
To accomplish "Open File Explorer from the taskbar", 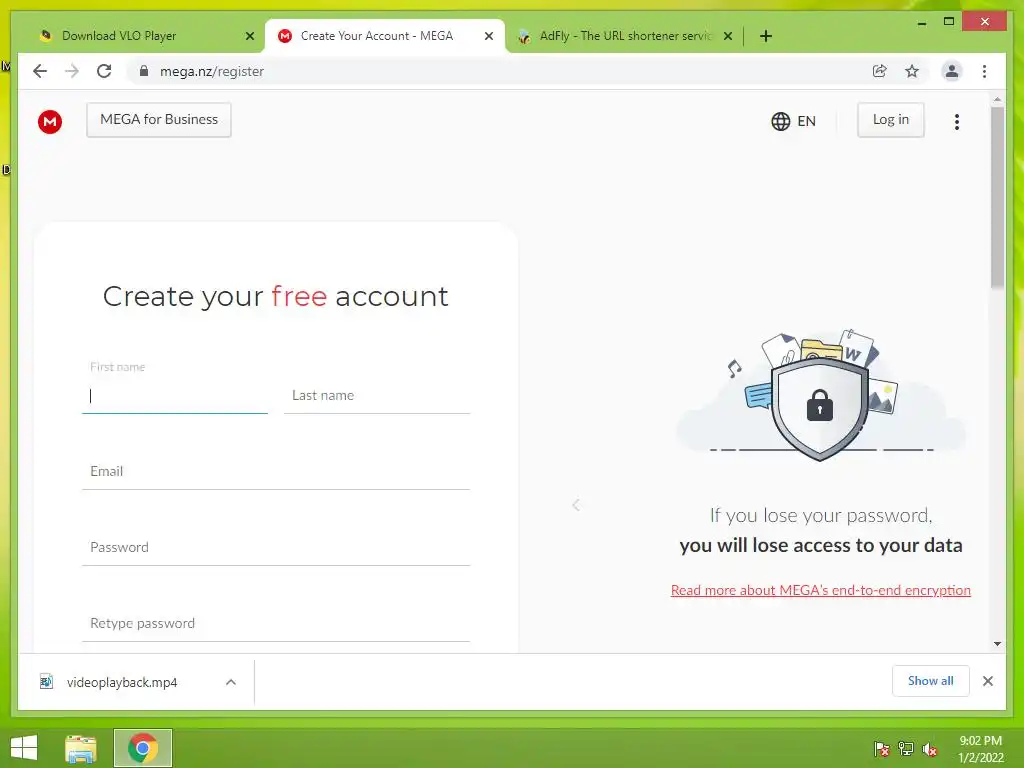I will pyautogui.click(x=81, y=748).
